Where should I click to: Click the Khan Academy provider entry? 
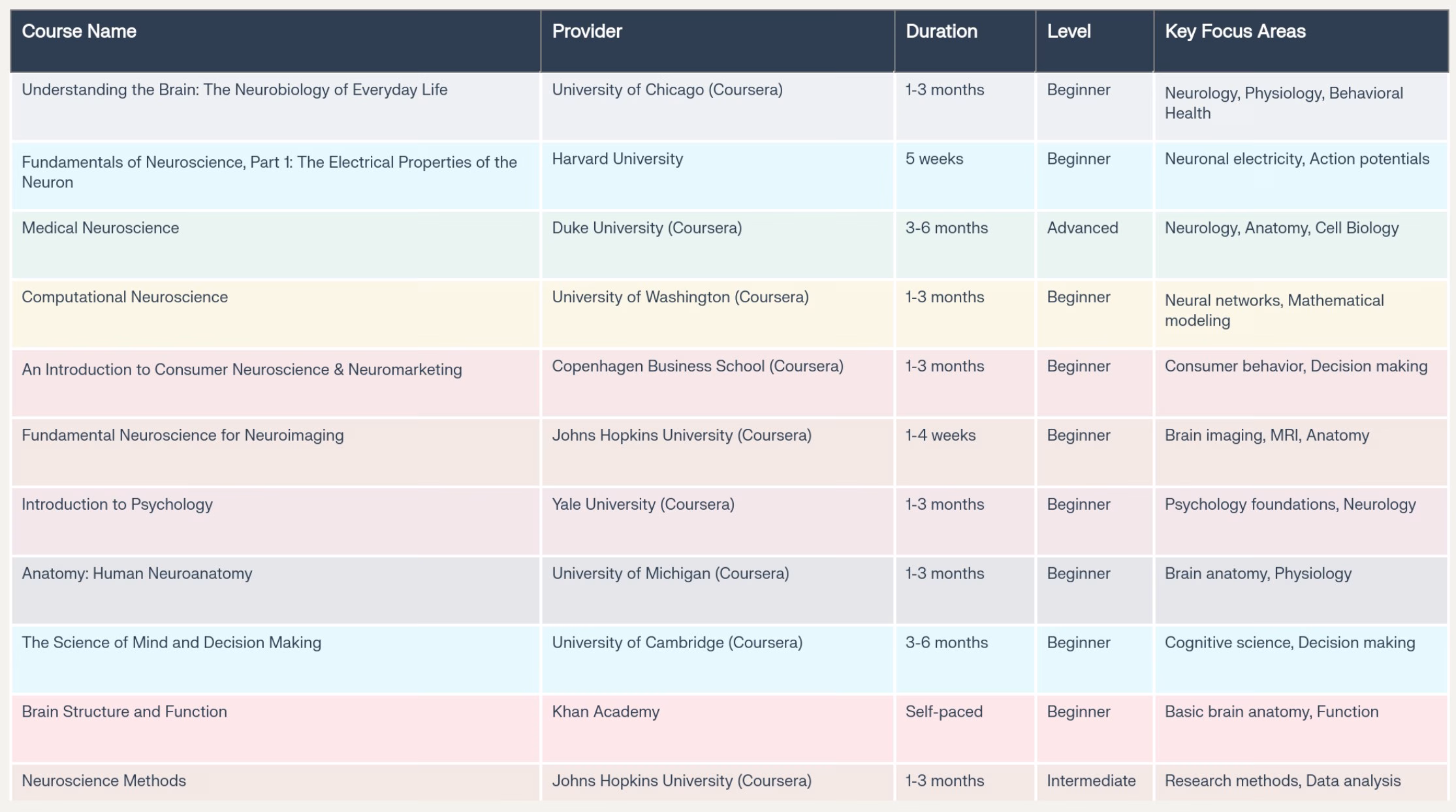coord(605,711)
